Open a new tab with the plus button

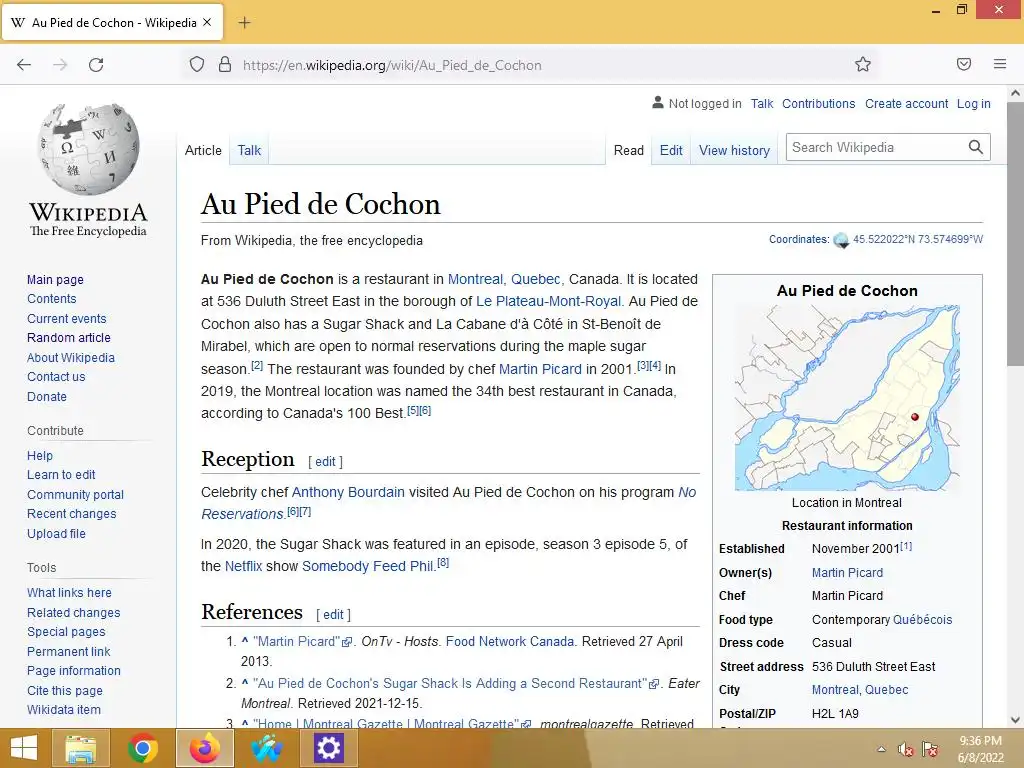tap(244, 23)
